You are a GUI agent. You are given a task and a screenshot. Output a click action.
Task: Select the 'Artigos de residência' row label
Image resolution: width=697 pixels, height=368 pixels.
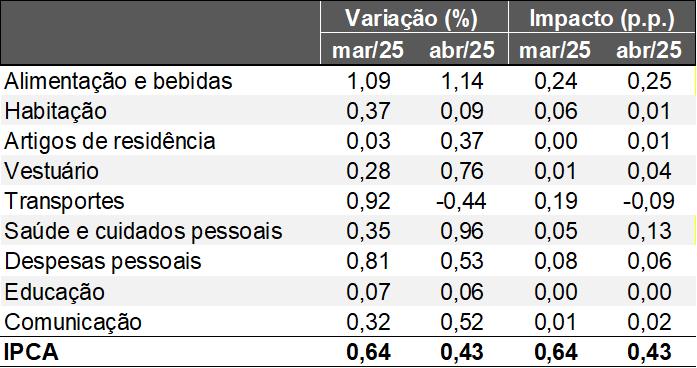pyautogui.click(x=110, y=141)
